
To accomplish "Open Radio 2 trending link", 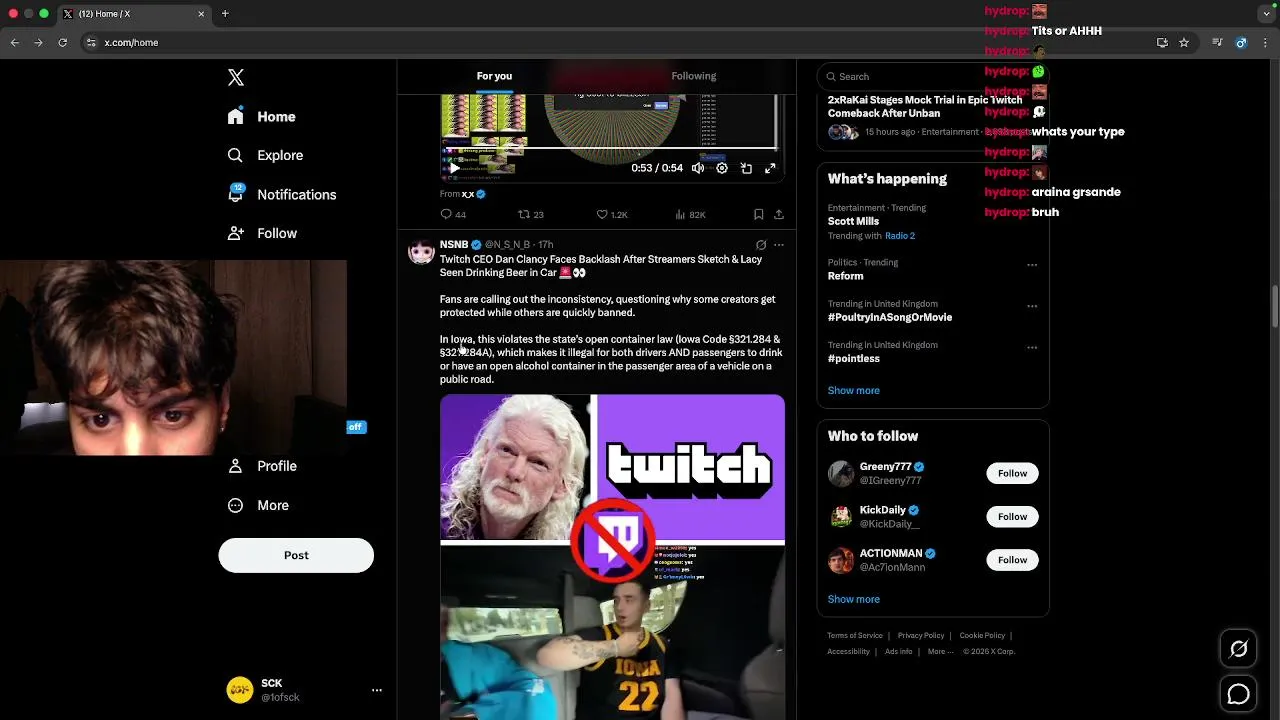I will [900, 236].
